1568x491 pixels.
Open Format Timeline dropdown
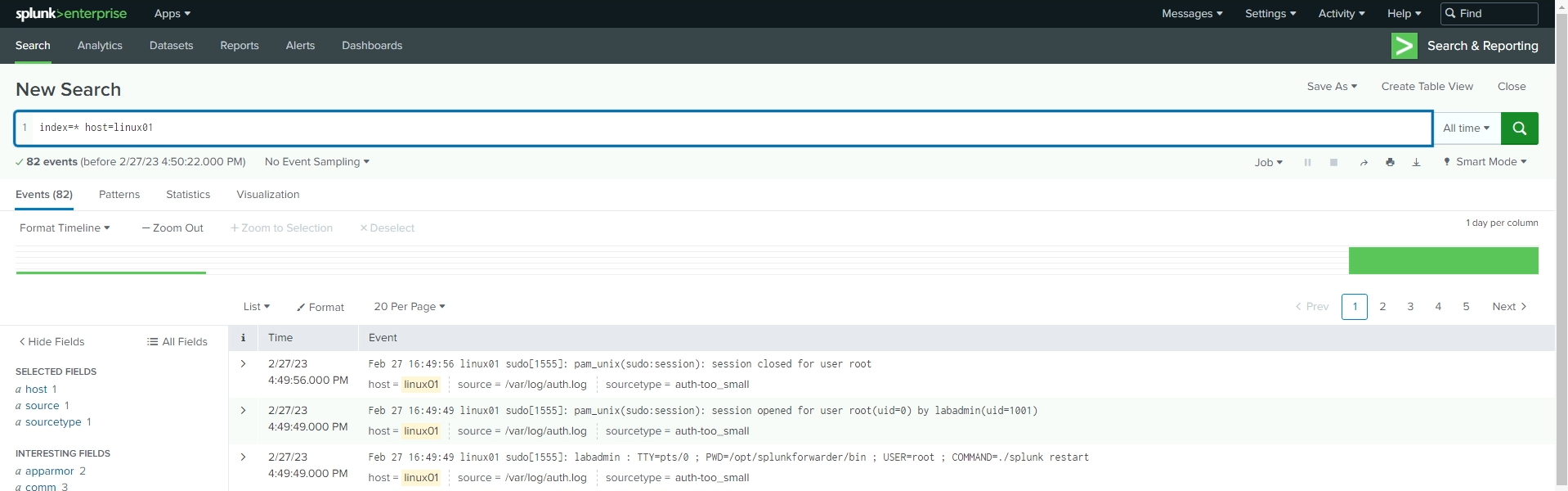pos(65,227)
